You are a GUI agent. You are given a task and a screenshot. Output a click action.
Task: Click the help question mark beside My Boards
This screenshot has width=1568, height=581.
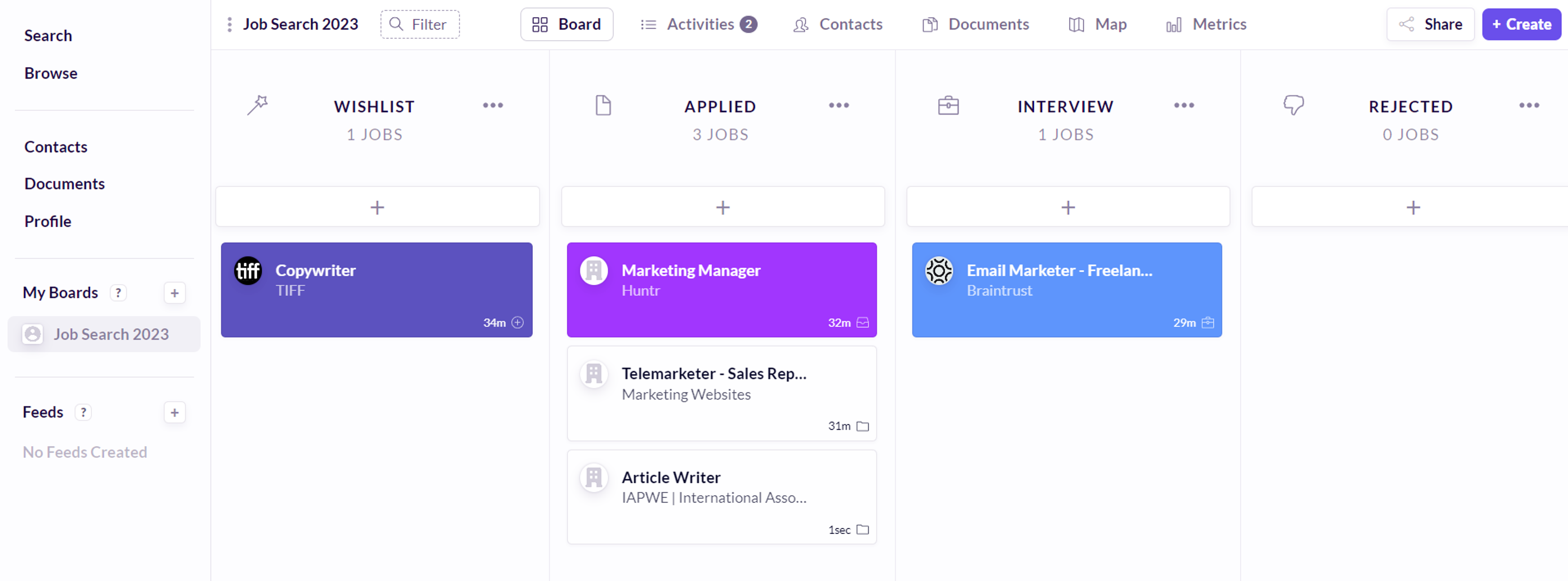[118, 293]
